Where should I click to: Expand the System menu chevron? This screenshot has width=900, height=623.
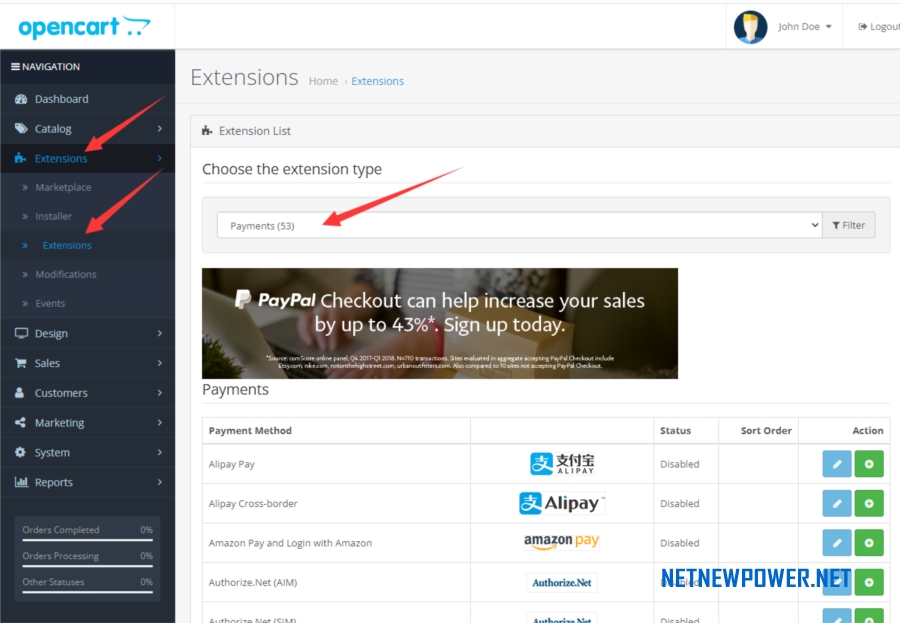click(x=160, y=452)
